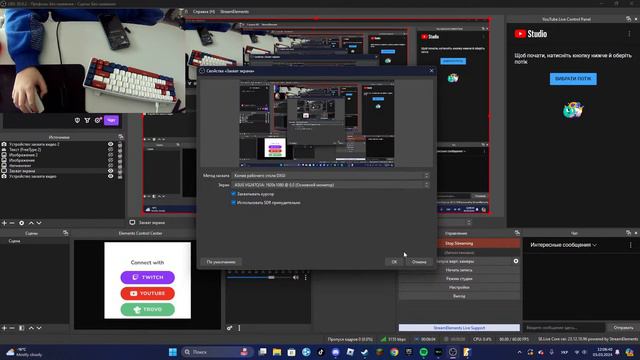Open advanced audio properties gear under mixer

click(x=230, y=328)
